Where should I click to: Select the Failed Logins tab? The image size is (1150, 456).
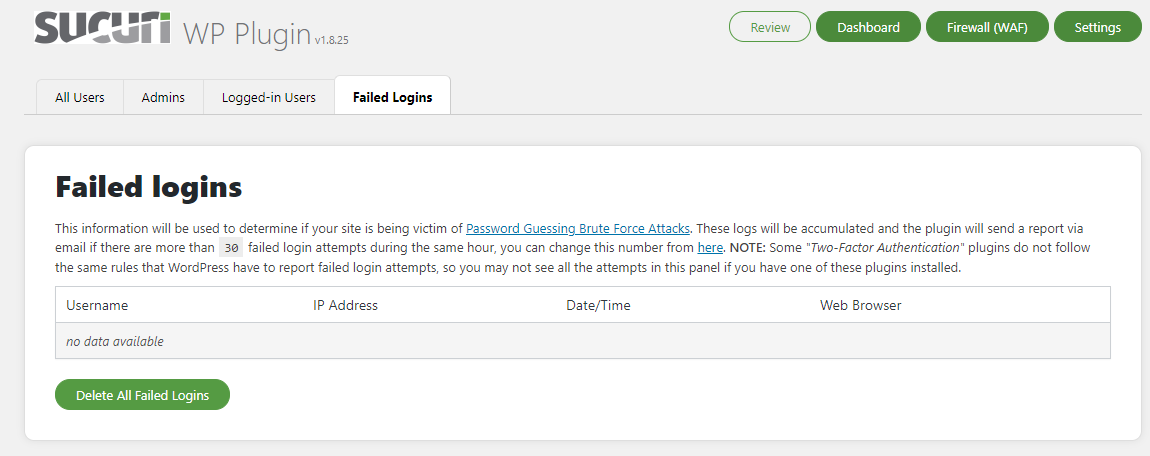pos(393,97)
